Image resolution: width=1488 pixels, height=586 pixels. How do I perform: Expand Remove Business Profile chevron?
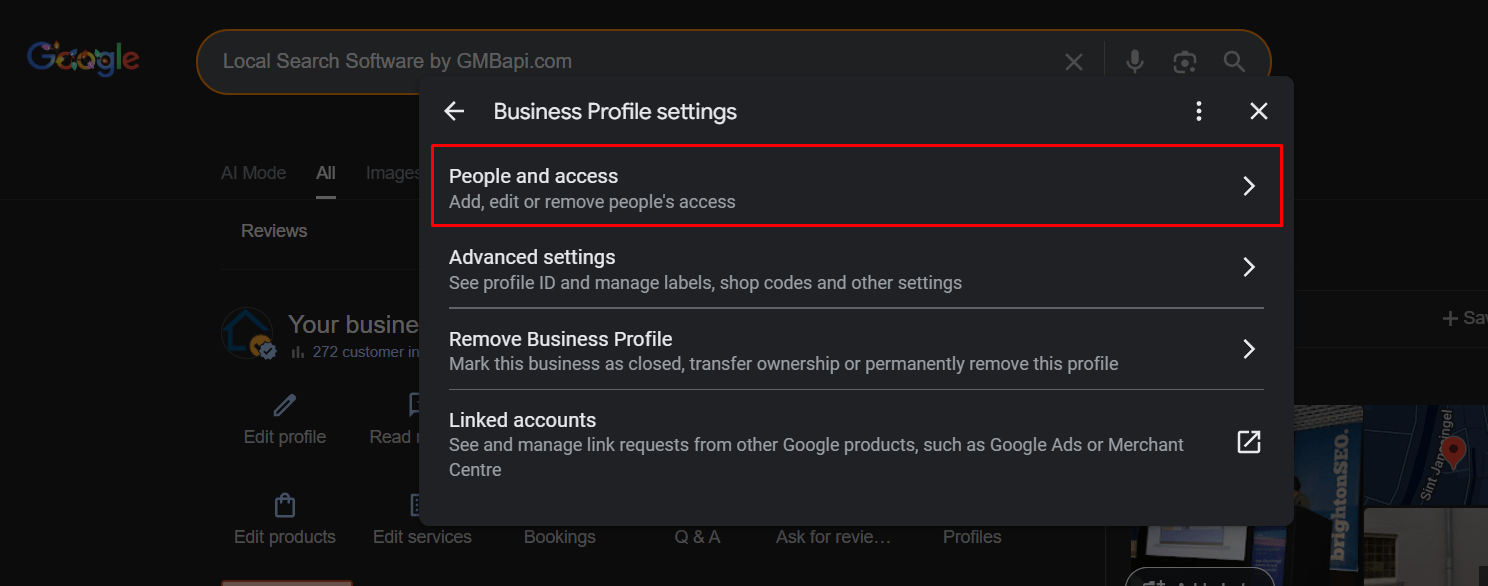tap(1249, 349)
